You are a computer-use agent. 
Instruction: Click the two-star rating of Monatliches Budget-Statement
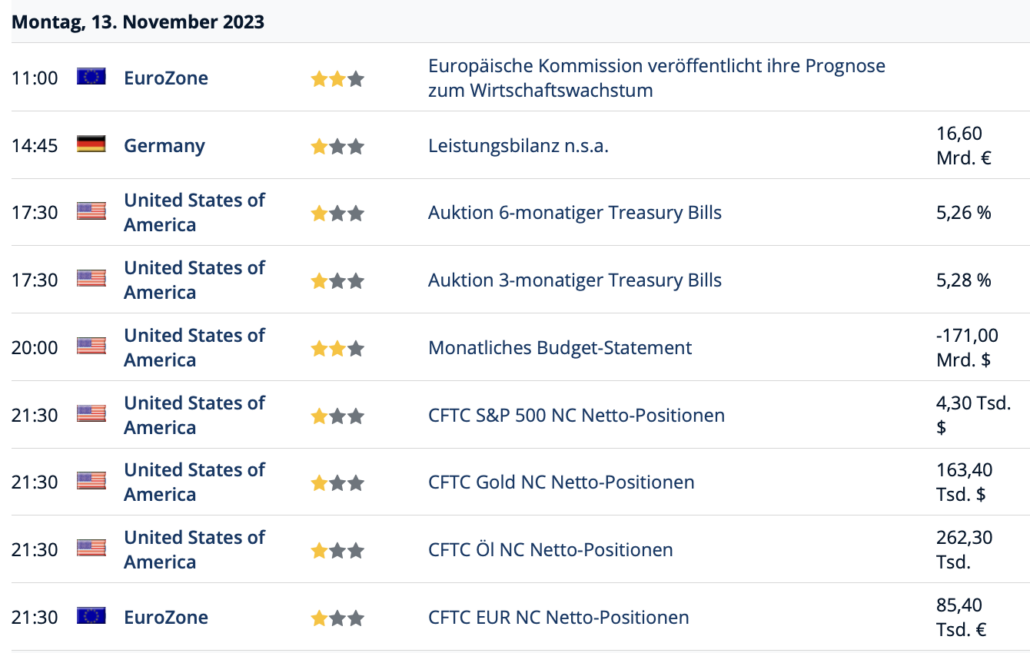point(337,348)
